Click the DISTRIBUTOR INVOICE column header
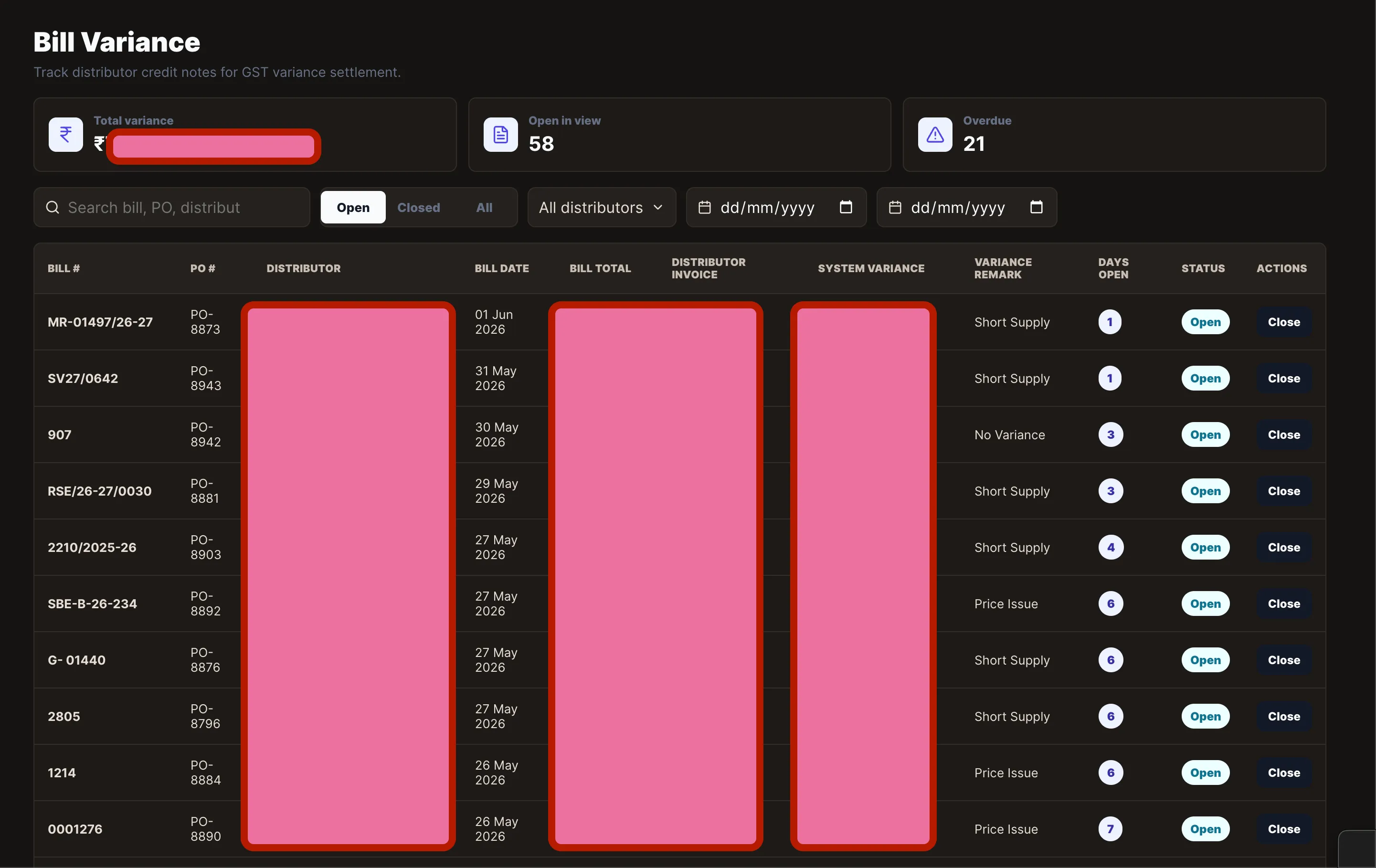The image size is (1376, 868). tap(708, 268)
